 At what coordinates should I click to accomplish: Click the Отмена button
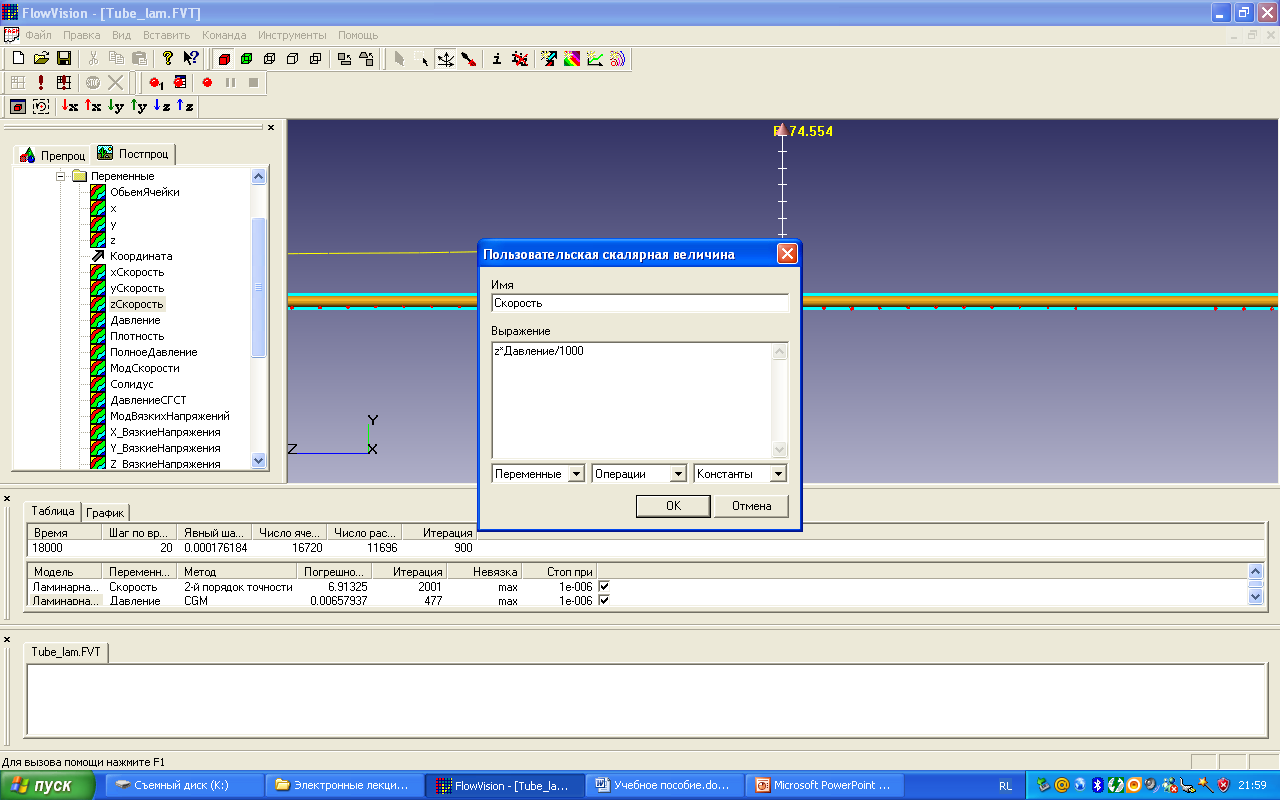coord(751,506)
